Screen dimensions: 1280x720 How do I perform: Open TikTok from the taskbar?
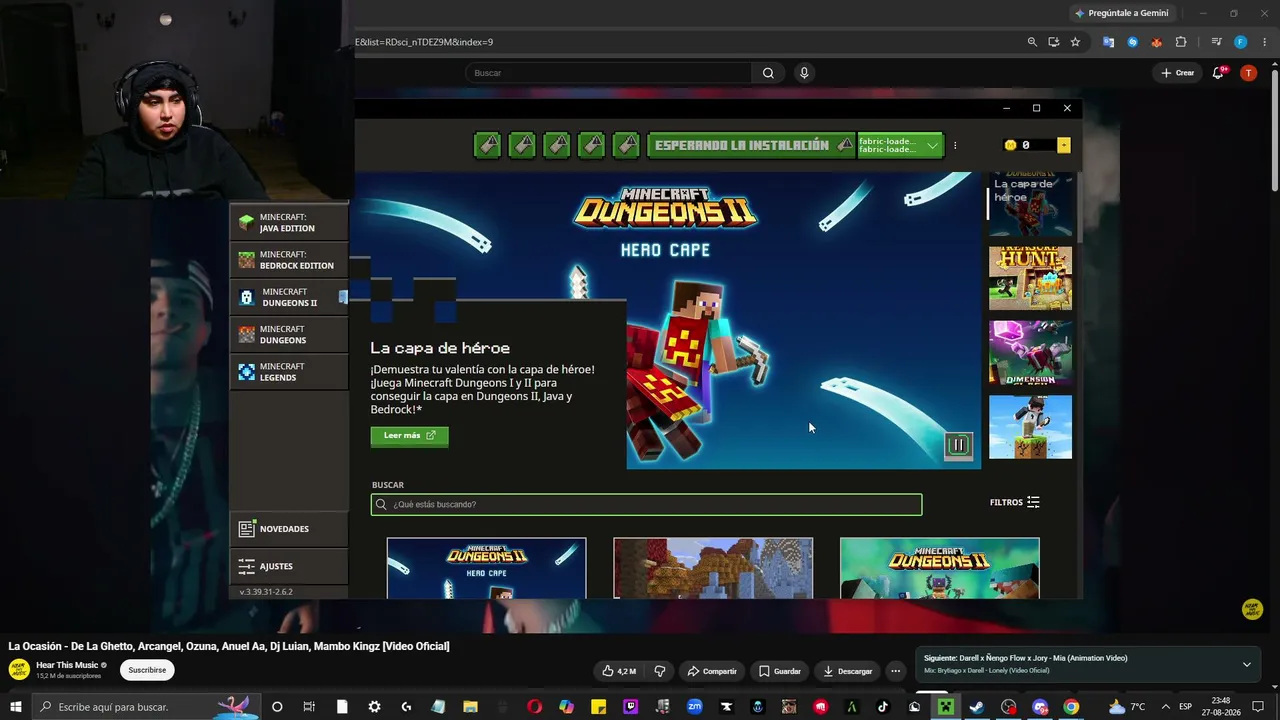coord(882,707)
